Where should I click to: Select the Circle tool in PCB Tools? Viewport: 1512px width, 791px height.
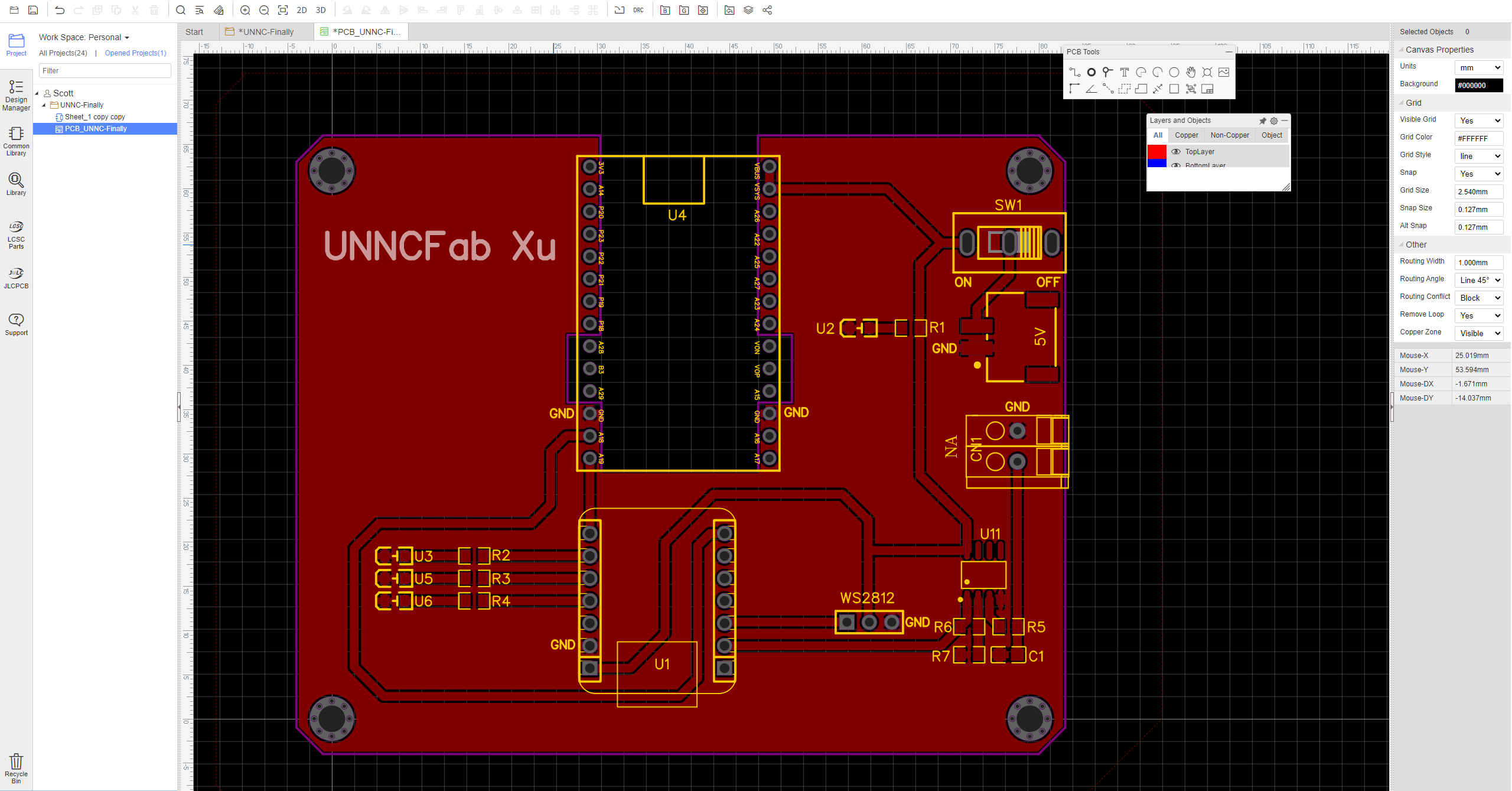point(1174,72)
